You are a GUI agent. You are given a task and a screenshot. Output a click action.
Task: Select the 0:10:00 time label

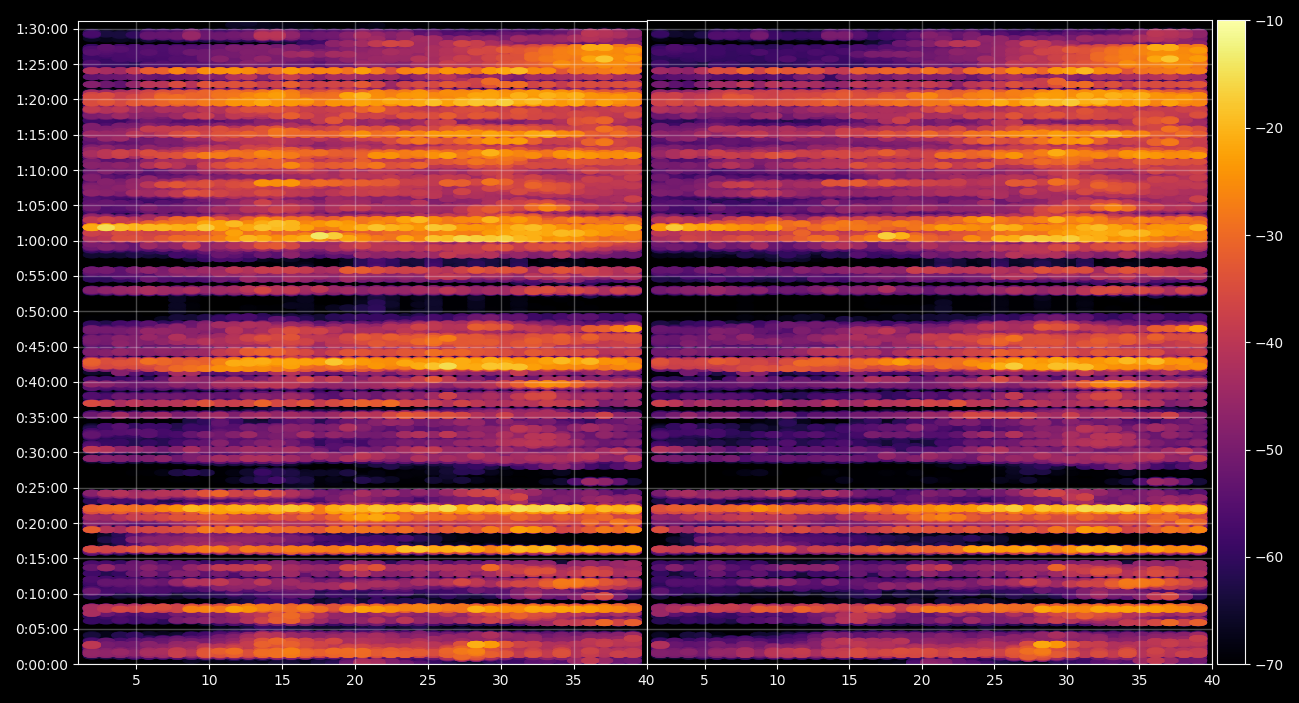click(x=42, y=594)
